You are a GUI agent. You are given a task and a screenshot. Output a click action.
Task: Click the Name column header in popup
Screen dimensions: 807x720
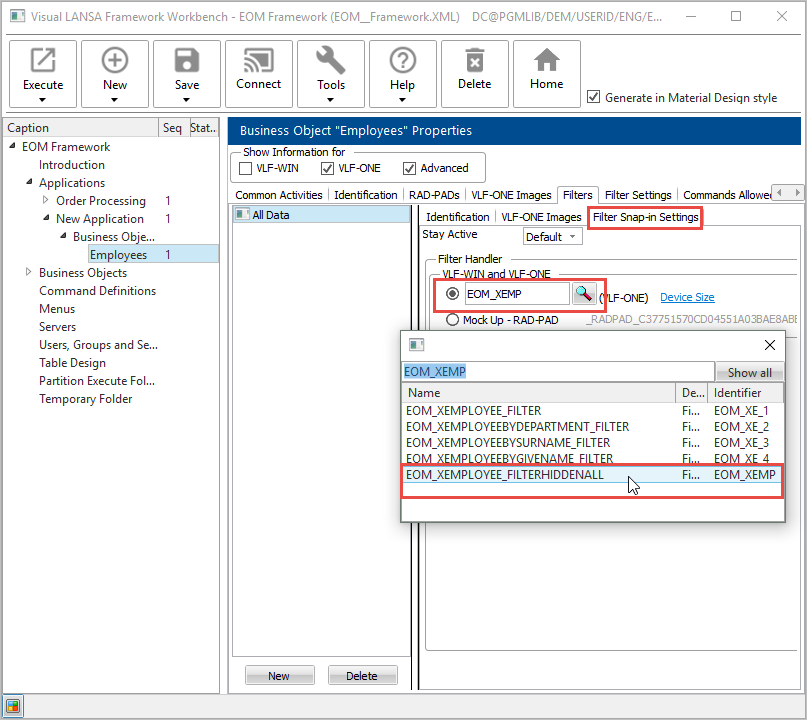[x=538, y=393]
